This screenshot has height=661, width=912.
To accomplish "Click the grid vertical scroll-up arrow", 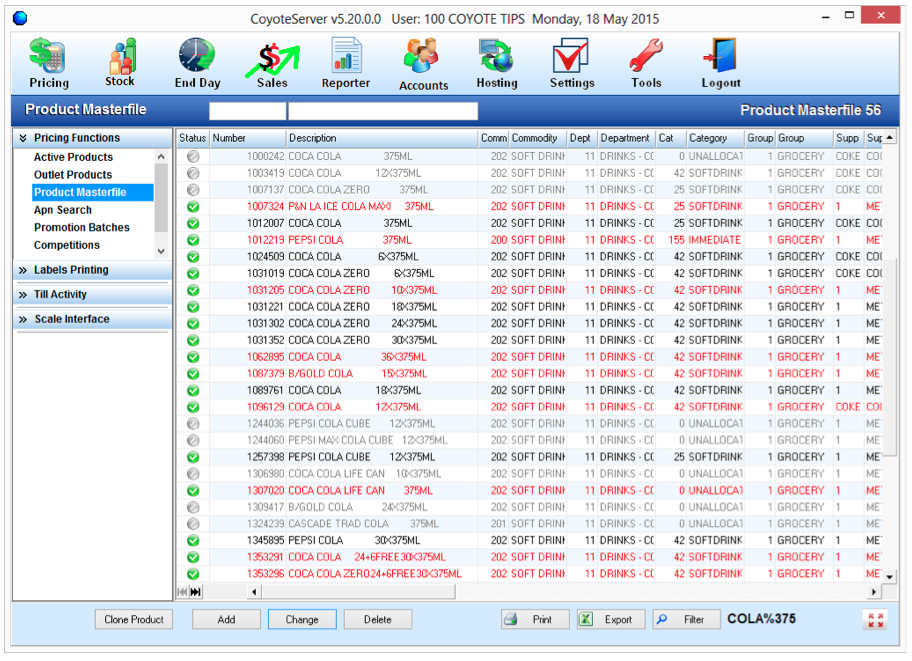I will pyautogui.click(x=890, y=137).
